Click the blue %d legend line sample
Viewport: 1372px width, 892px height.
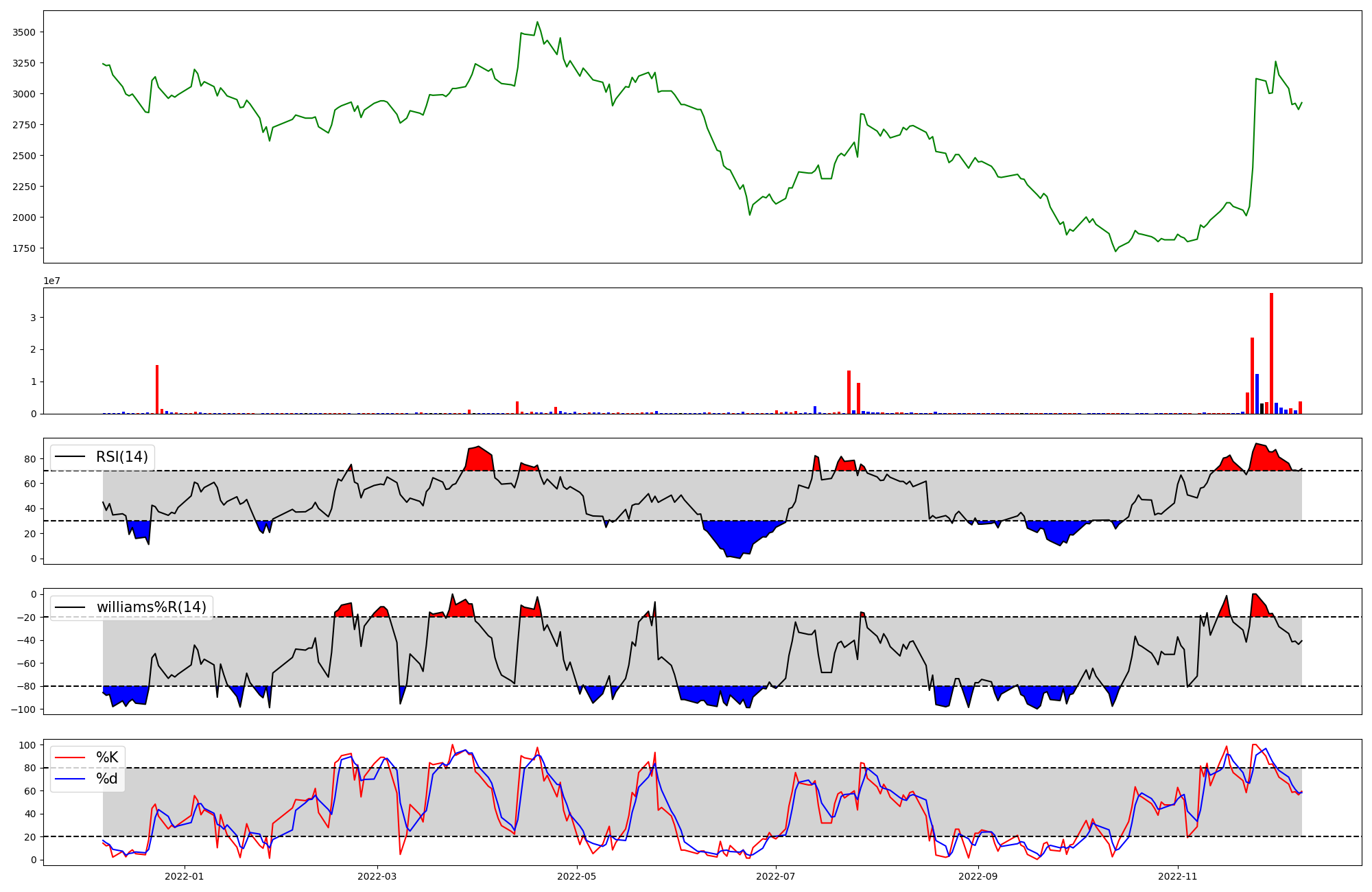click(69, 779)
